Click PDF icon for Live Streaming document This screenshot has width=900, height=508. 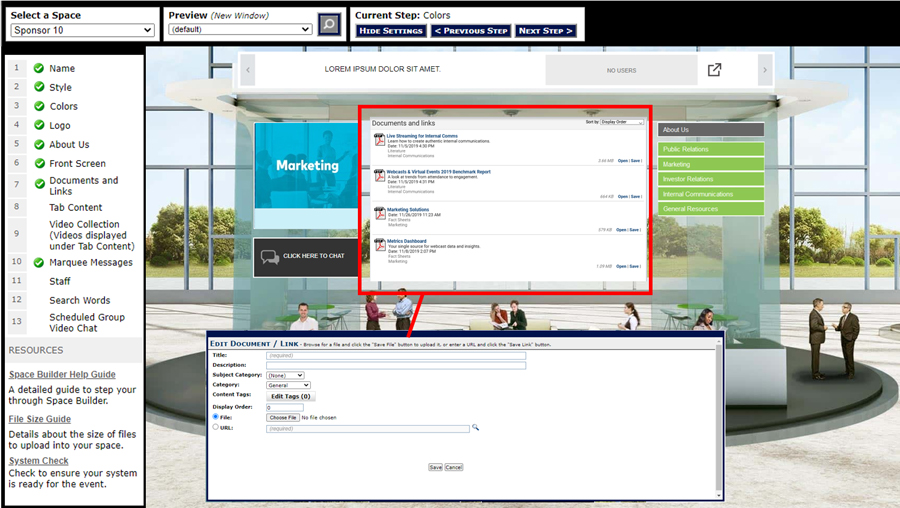(x=380, y=140)
